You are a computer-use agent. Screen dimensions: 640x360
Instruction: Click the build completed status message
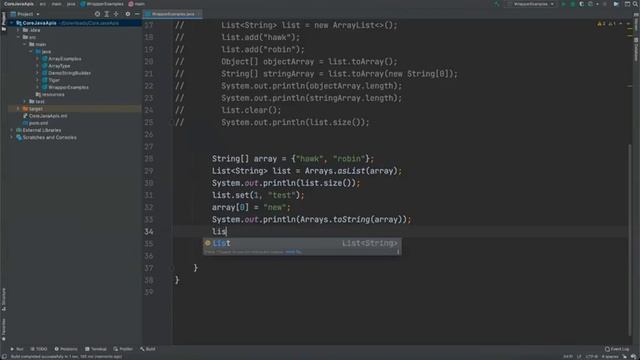pos(66,357)
